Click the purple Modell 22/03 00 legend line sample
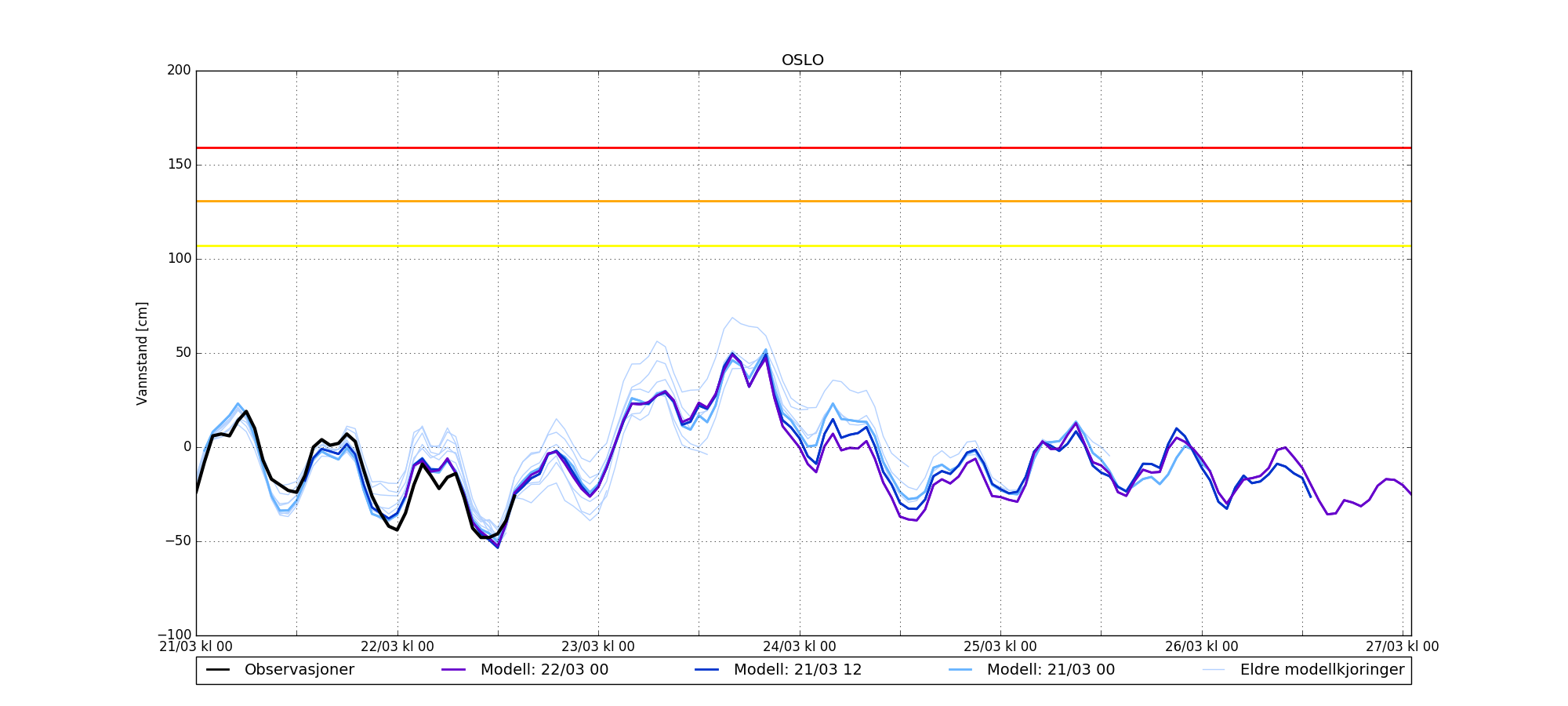 coord(454,670)
